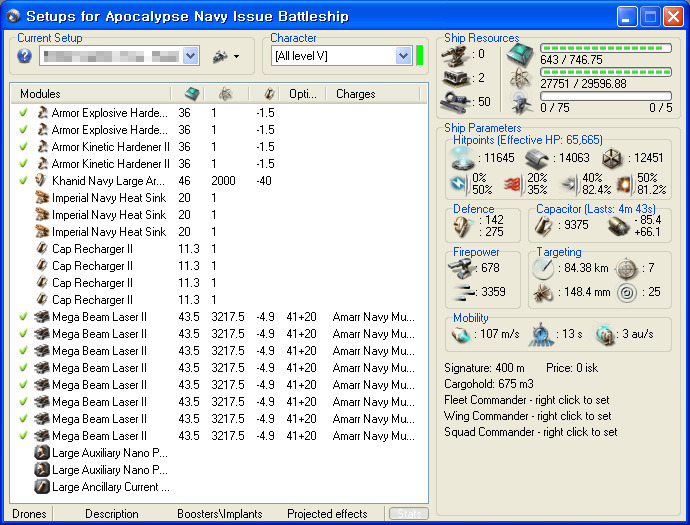This screenshot has width=690, height=525.
Task: Click Wing Commander right click to set
Action: click(528, 416)
